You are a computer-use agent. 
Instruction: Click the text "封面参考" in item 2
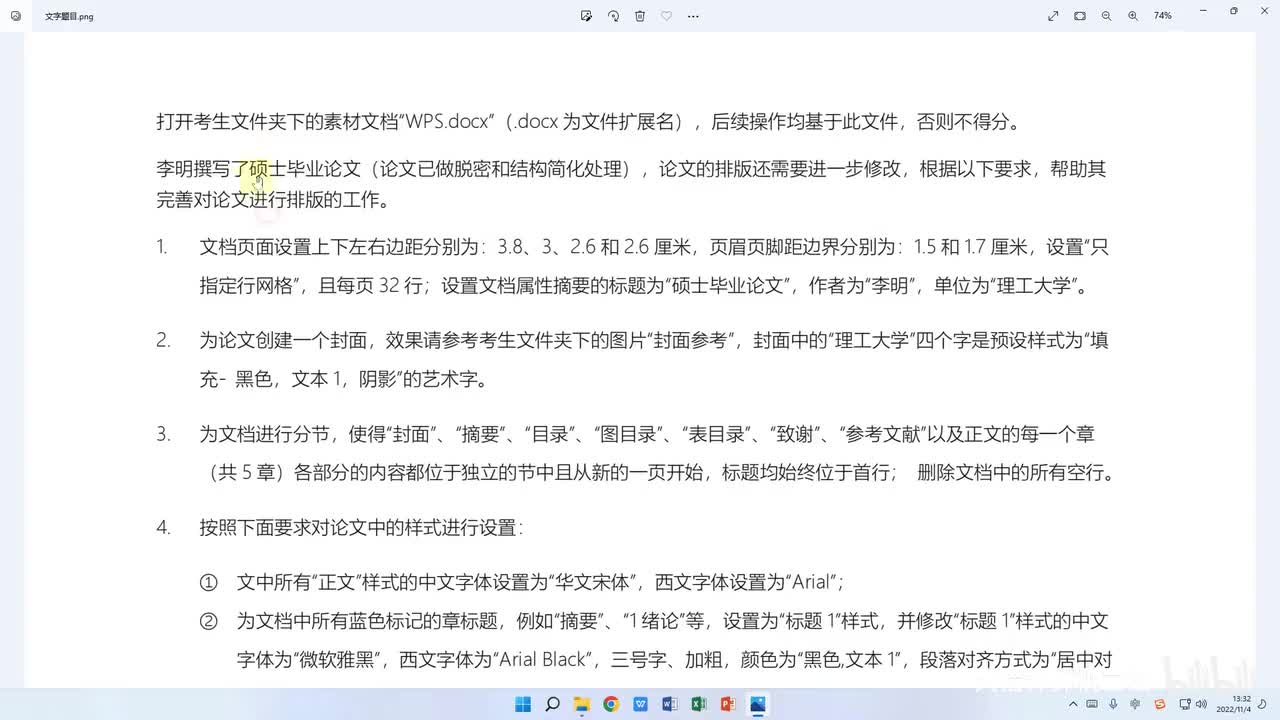[690, 340]
